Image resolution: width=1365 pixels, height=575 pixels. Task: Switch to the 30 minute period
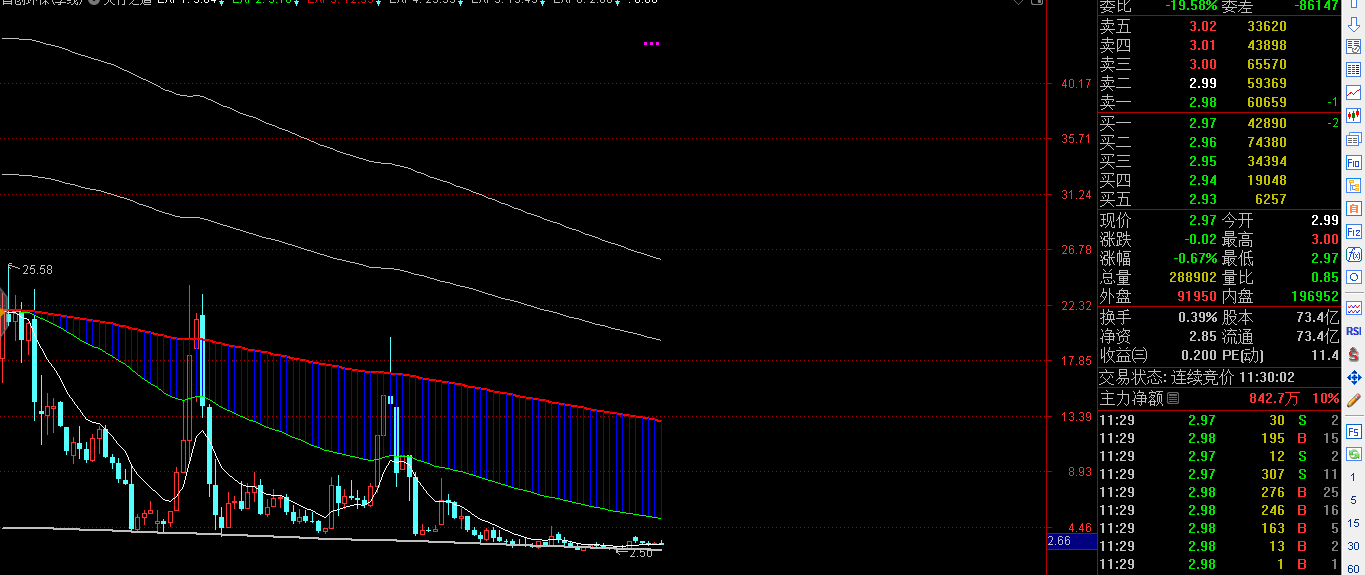1354,547
